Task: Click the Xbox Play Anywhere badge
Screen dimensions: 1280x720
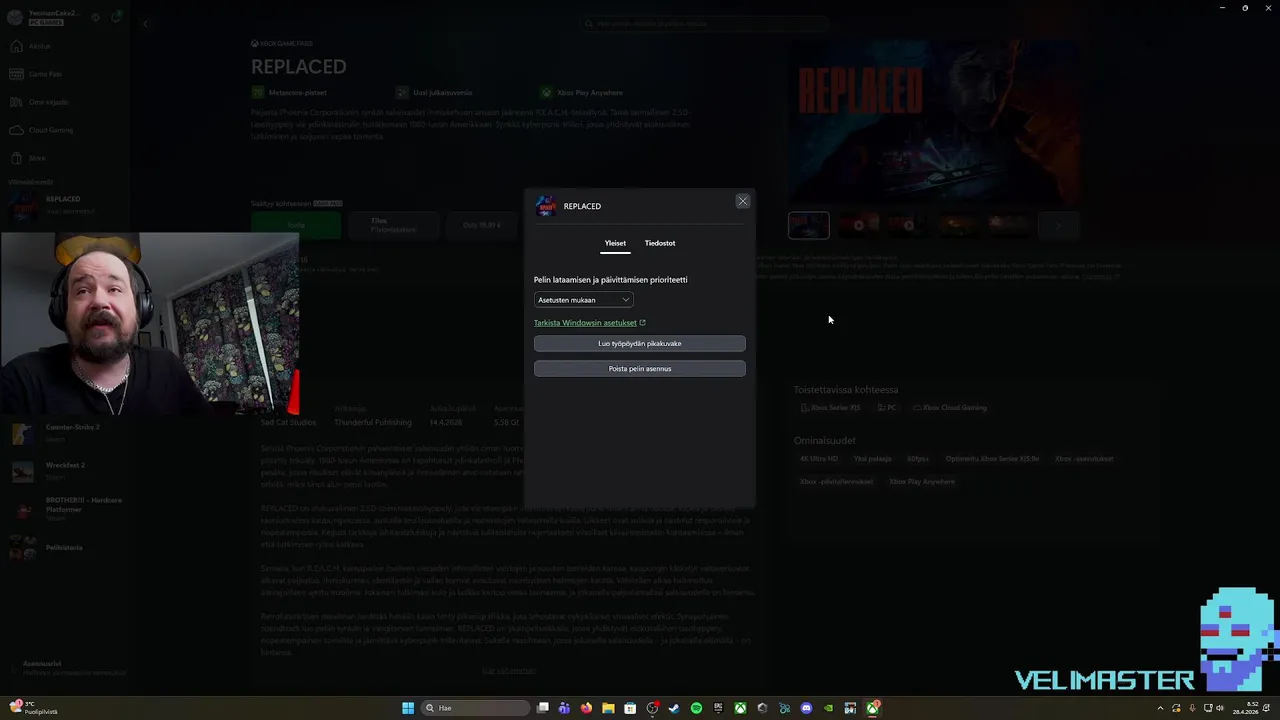Action: coord(582,93)
